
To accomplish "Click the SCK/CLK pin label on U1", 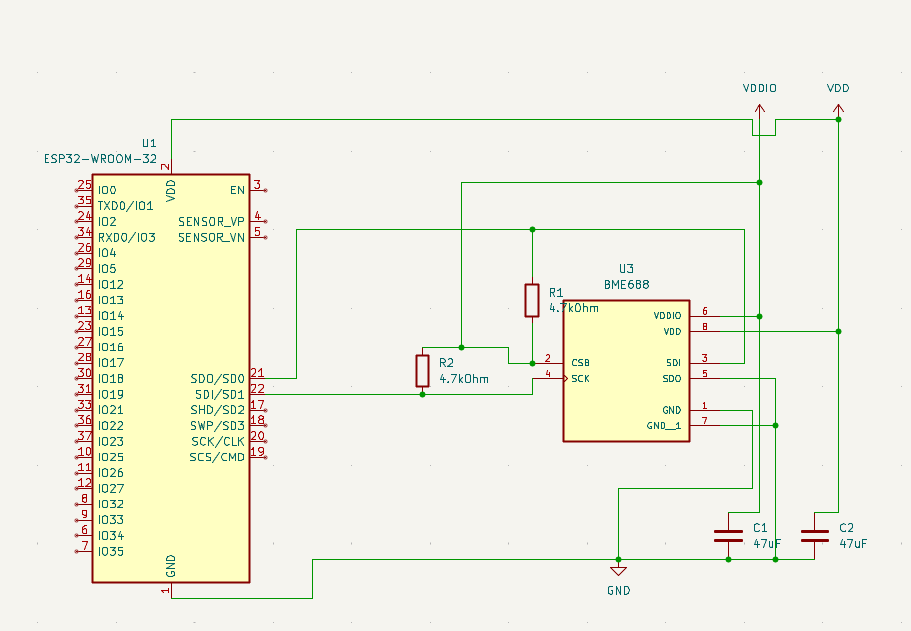I will 218,442.
